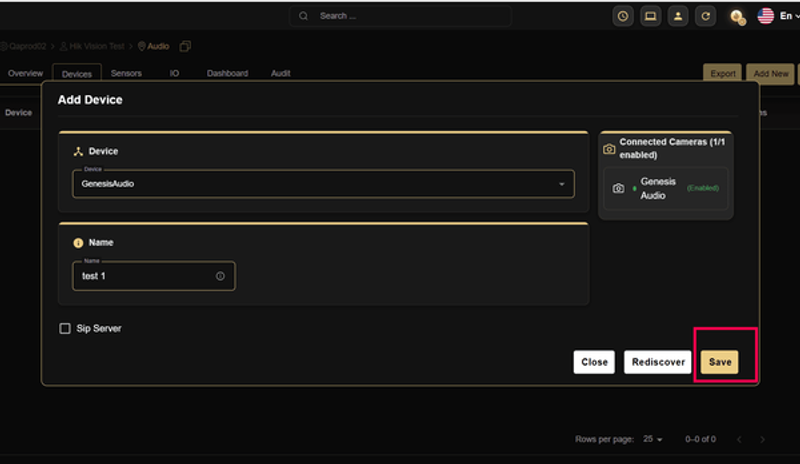800x464 pixels.
Task: Click the Connected Cameras header camera icon
Action: pyautogui.click(x=609, y=149)
